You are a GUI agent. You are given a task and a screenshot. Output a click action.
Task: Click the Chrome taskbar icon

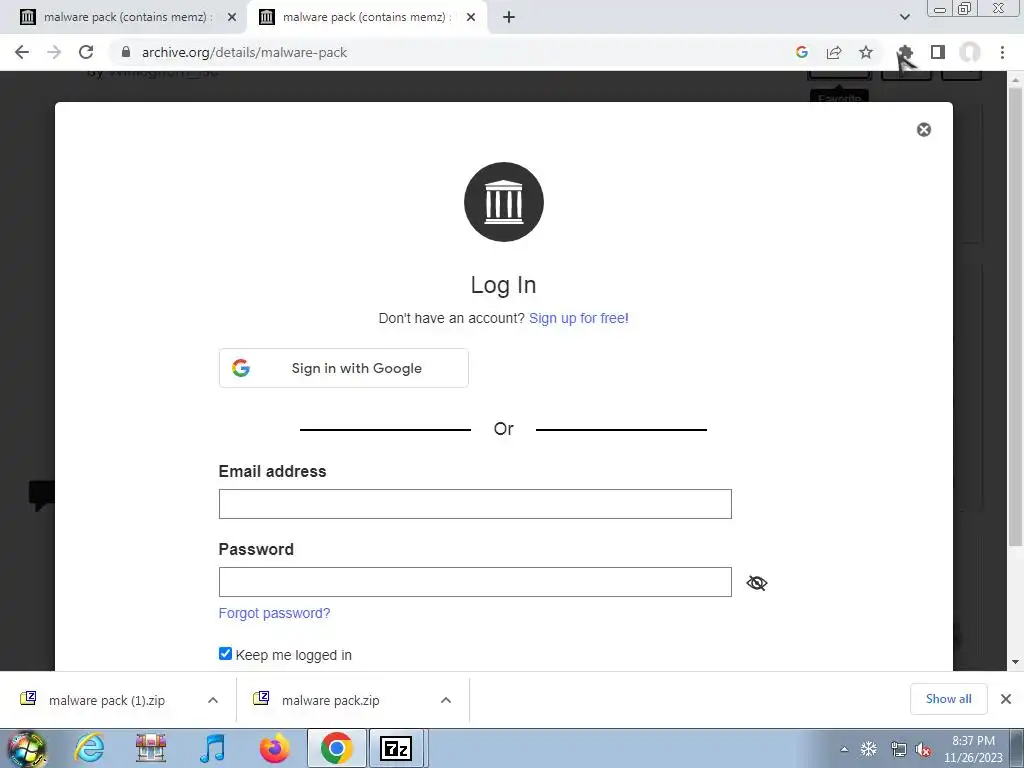(336, 748)
